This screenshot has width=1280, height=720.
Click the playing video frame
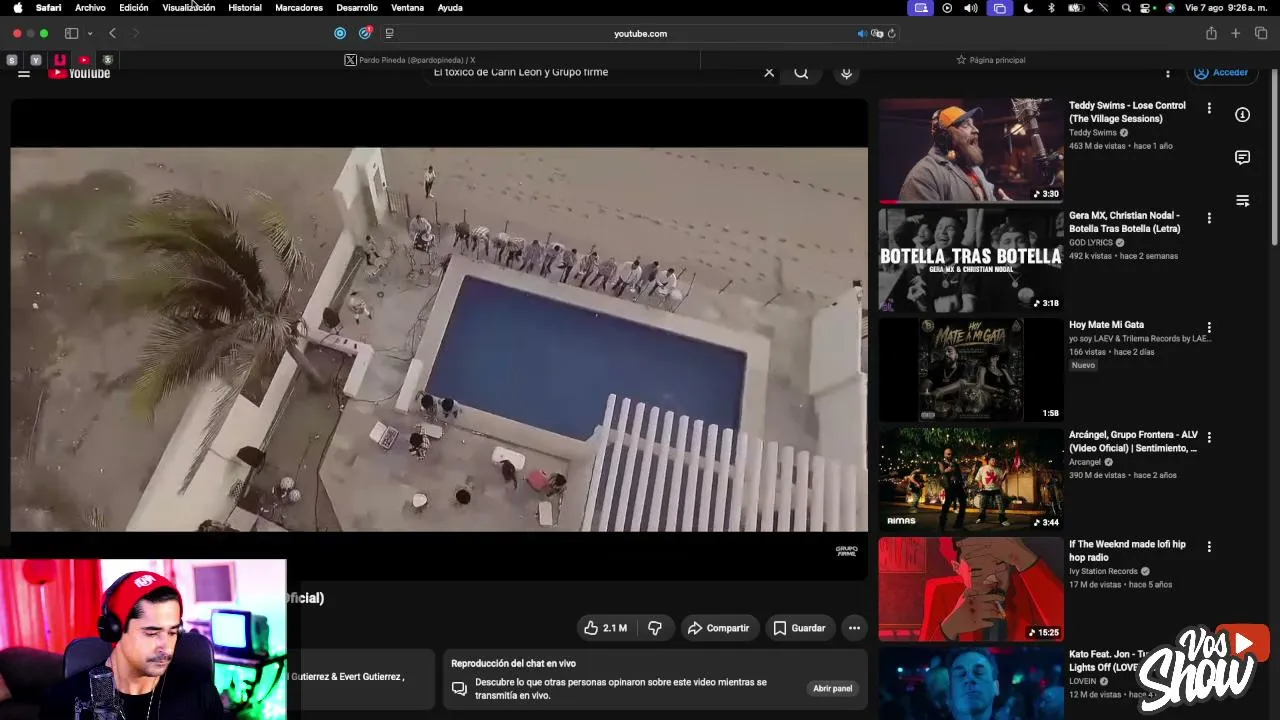point(439,340)
